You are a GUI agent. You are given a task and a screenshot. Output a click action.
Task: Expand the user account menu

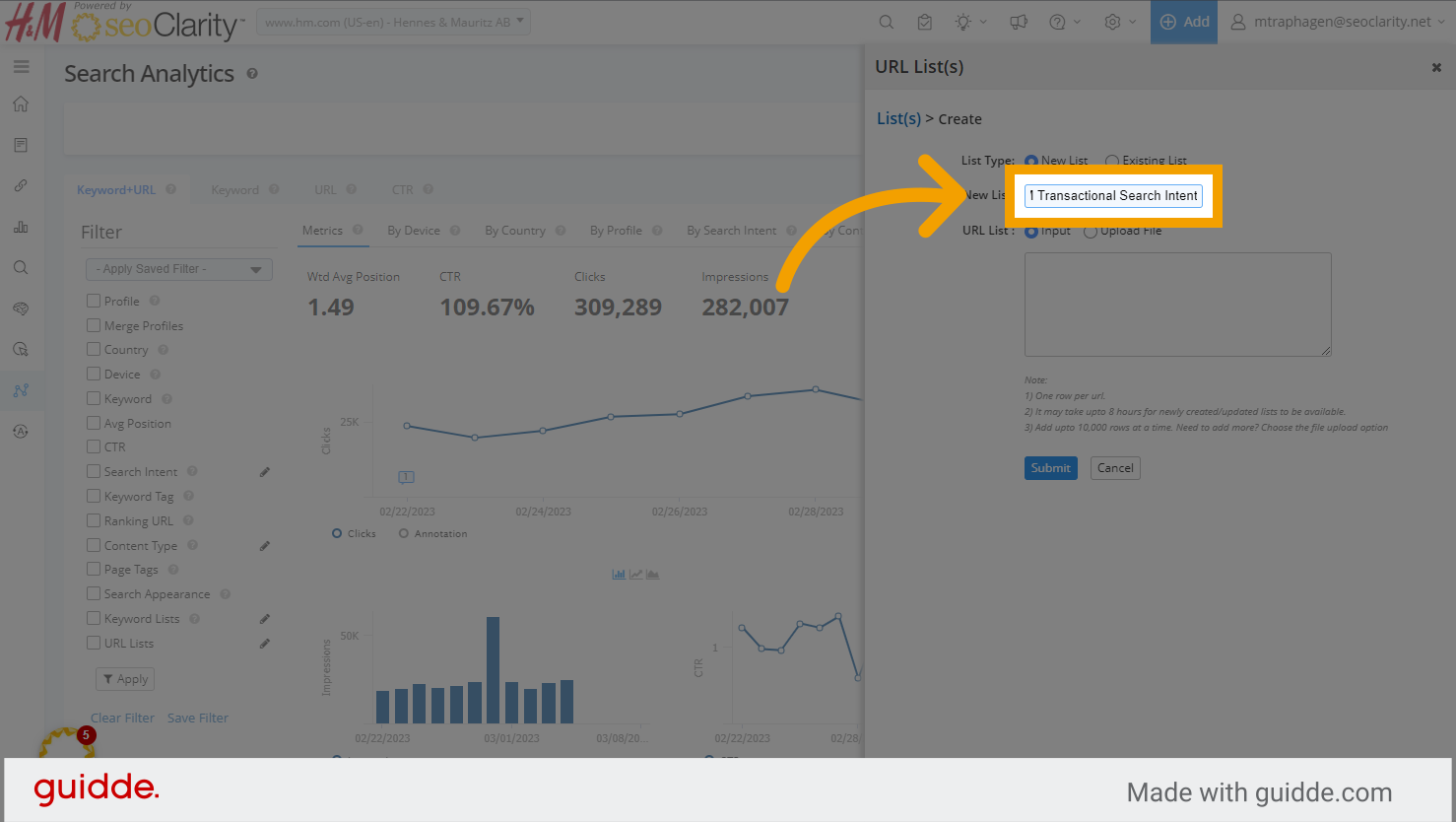click(x=1337, y=22)
